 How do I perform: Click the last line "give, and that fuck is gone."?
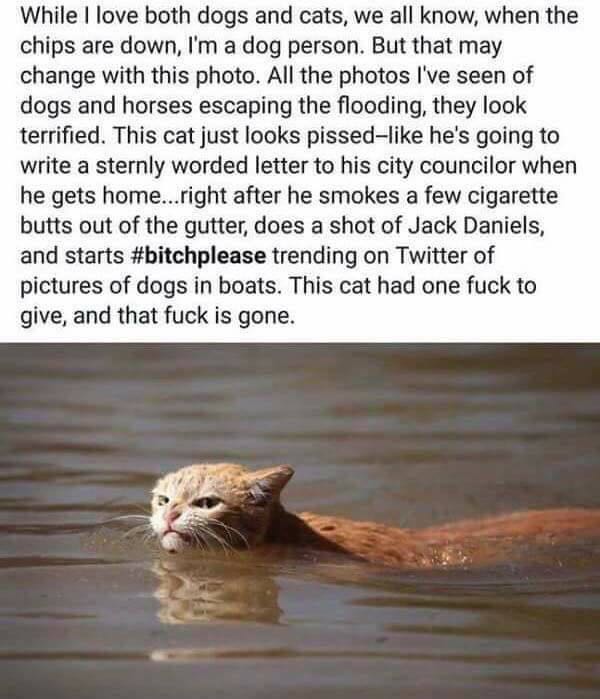click(157, 316)
